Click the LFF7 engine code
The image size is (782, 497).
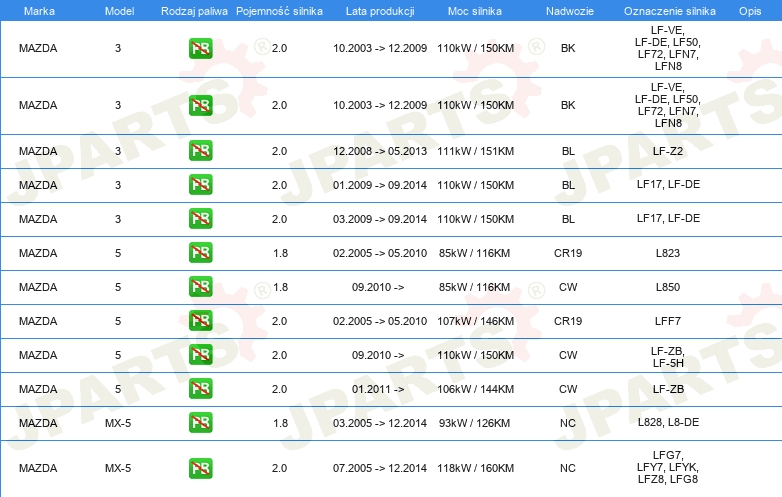(668, 321)
